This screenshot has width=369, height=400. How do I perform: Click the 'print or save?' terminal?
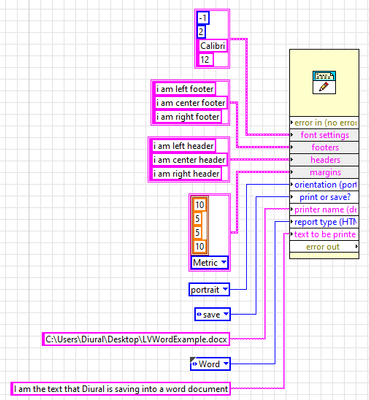pos(324,197)
